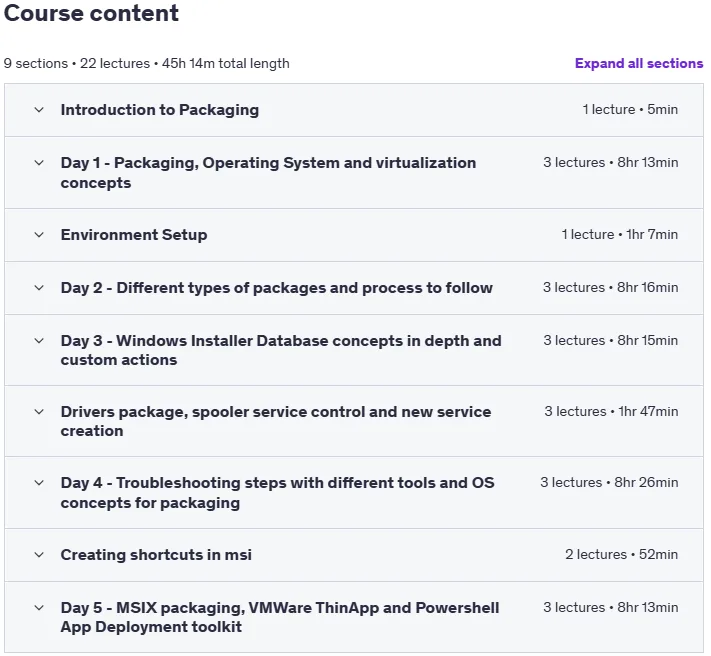The width and height of the screenshot is (711, 656).
Task: Open Day 1 Packaging, Operating System title
Action: point(268,173)
